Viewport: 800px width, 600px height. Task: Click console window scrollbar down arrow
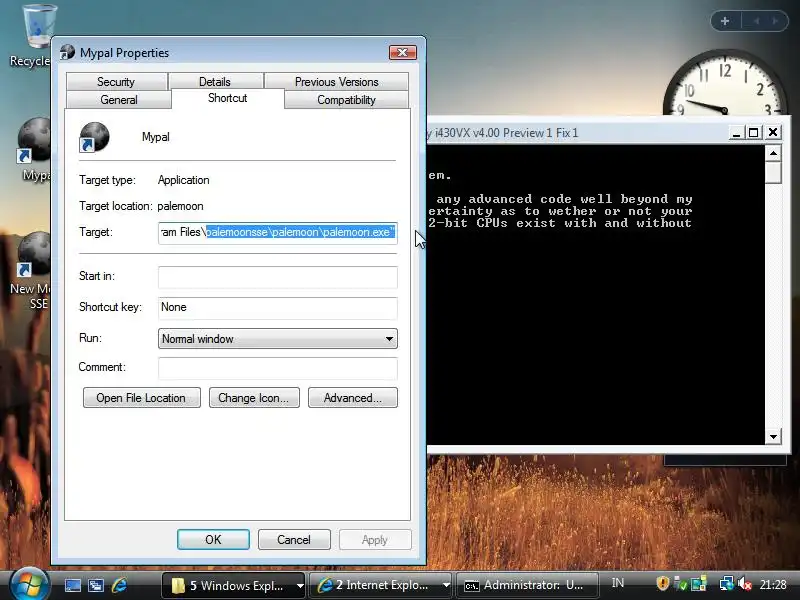[x=773, y=437]
